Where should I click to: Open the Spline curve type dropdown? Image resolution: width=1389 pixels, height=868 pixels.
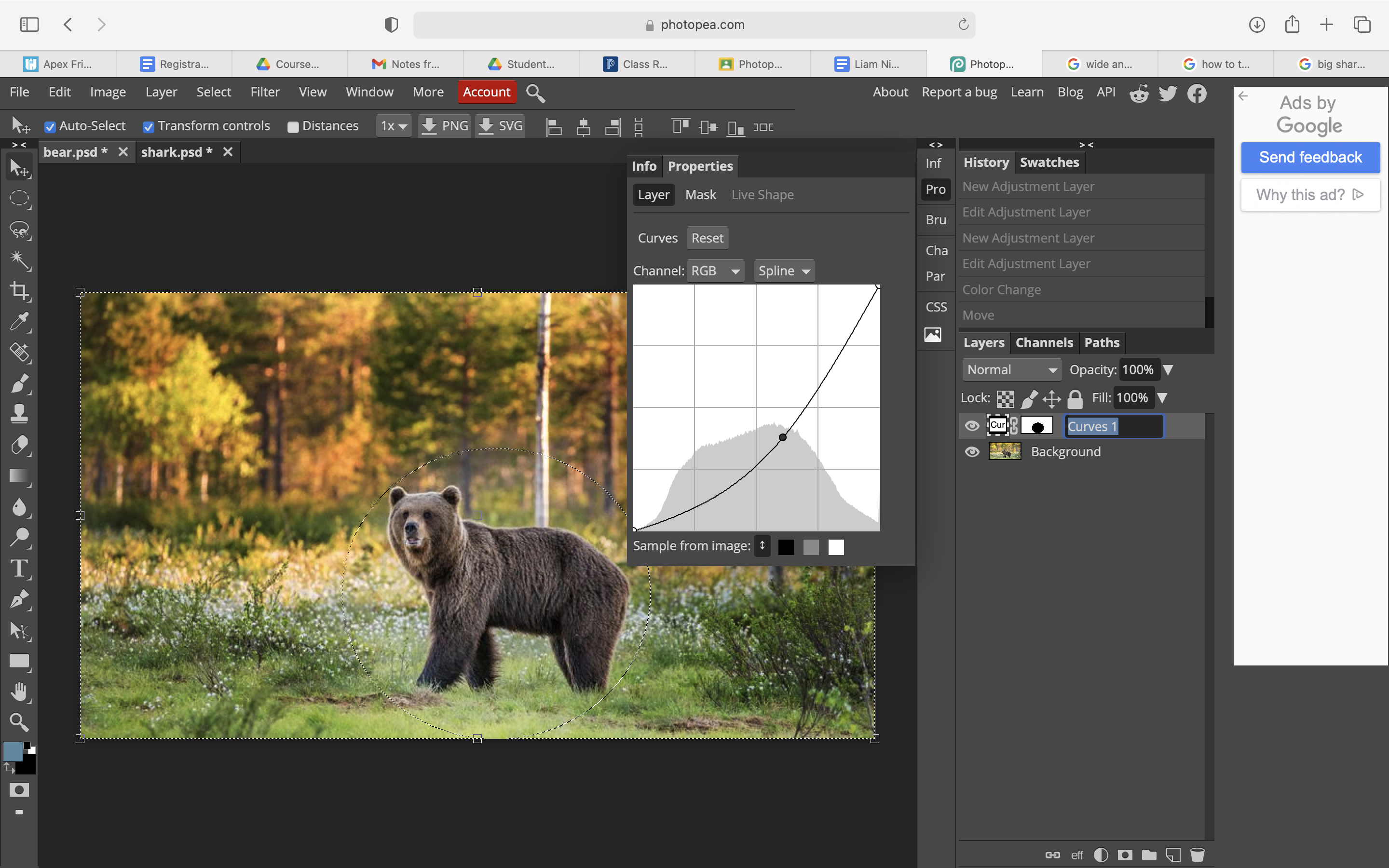(784, 271)
